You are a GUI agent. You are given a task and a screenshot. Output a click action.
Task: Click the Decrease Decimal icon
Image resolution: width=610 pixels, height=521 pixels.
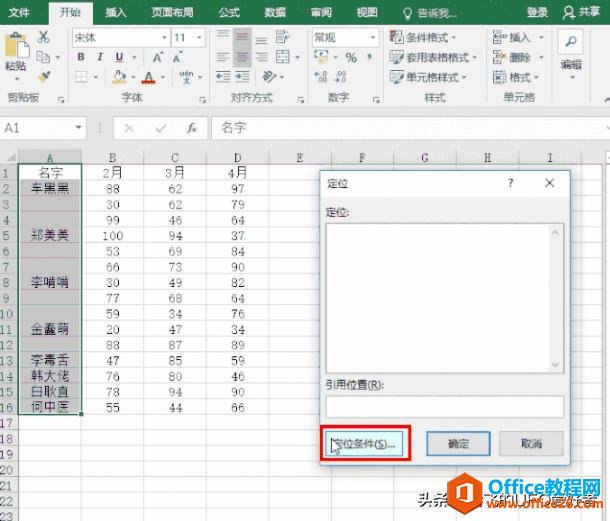[x=340, y=77]
